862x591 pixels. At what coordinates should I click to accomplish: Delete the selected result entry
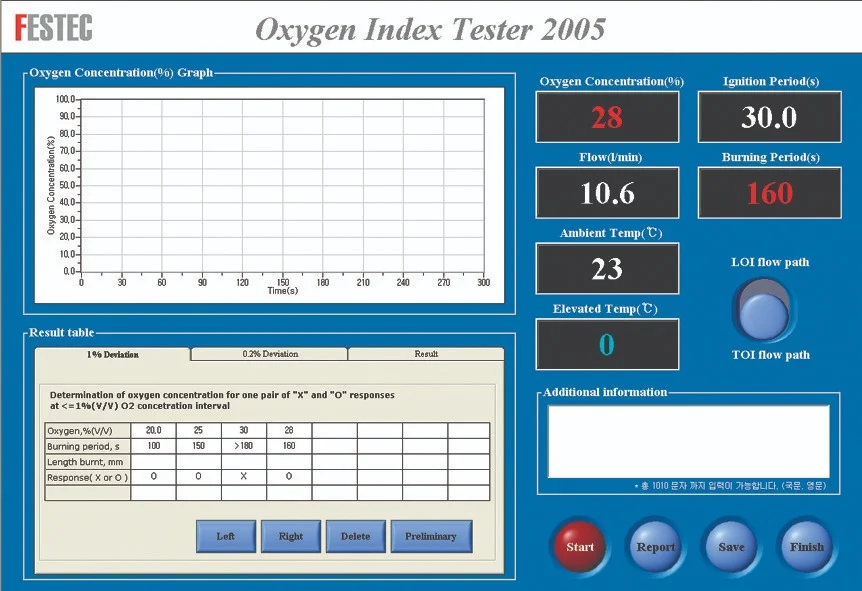click(356, 536)
